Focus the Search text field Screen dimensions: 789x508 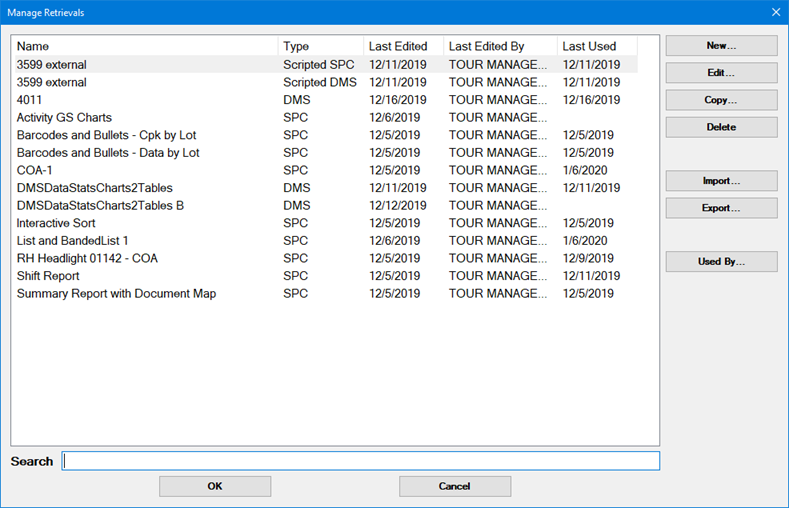coord(360,461)
